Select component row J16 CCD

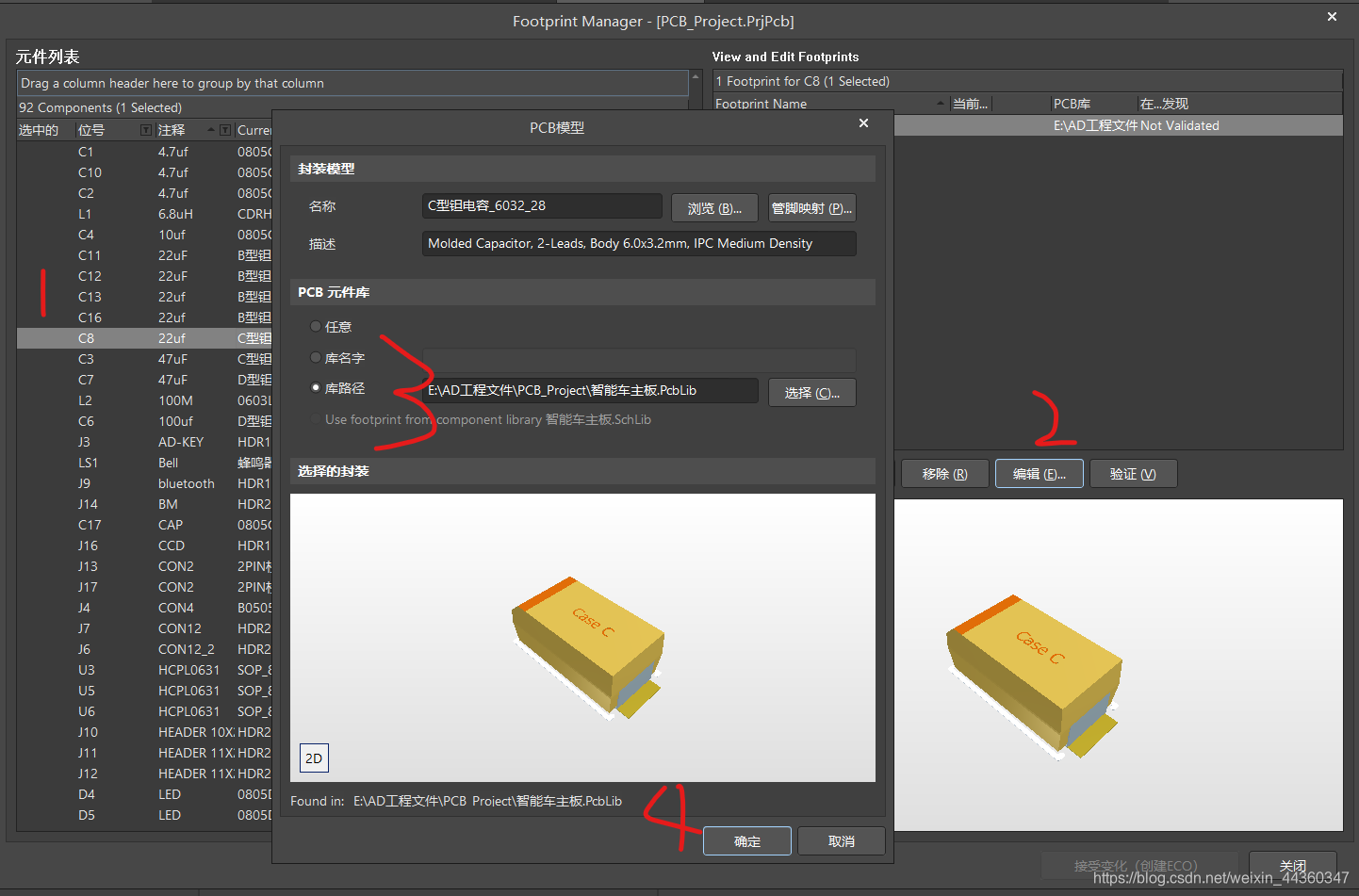pyautogui.click(x=144, y=546)
